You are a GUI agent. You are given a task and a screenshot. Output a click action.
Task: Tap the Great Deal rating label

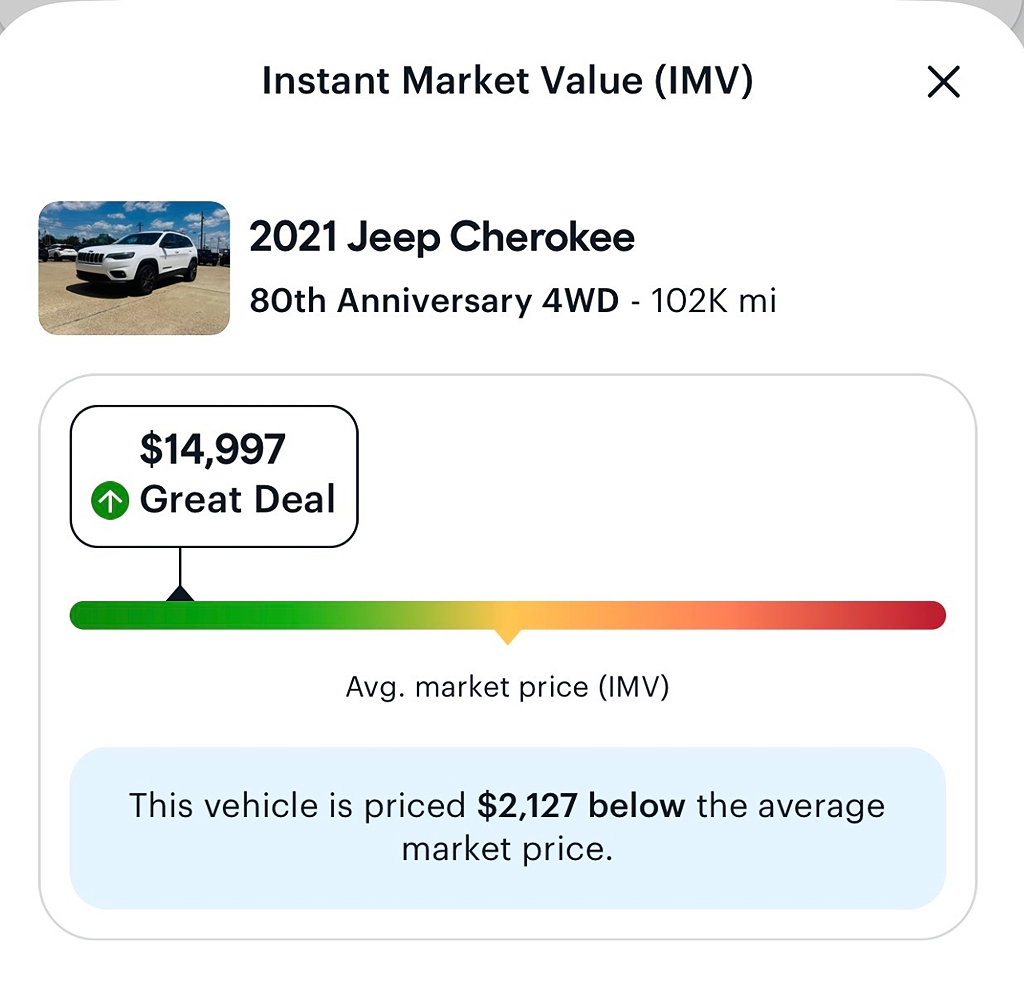click(x=238, y=500)
